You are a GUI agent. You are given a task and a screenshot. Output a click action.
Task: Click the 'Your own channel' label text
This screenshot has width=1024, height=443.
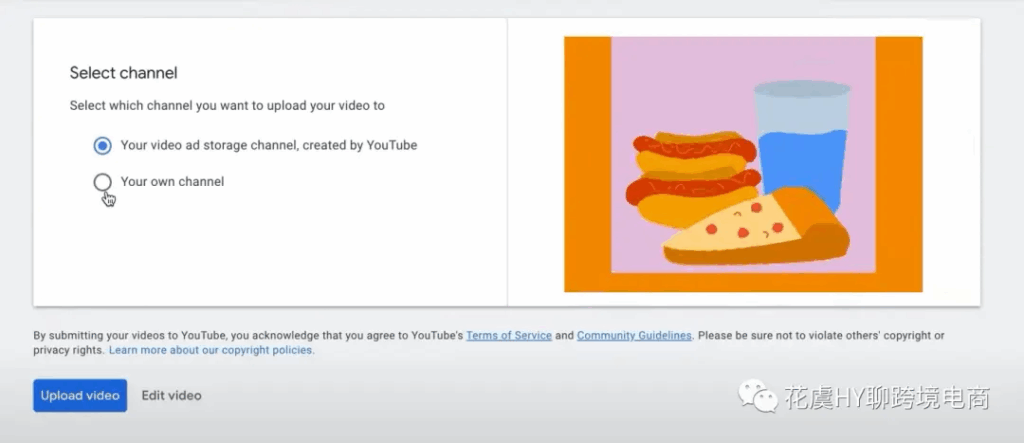[172, 182]
